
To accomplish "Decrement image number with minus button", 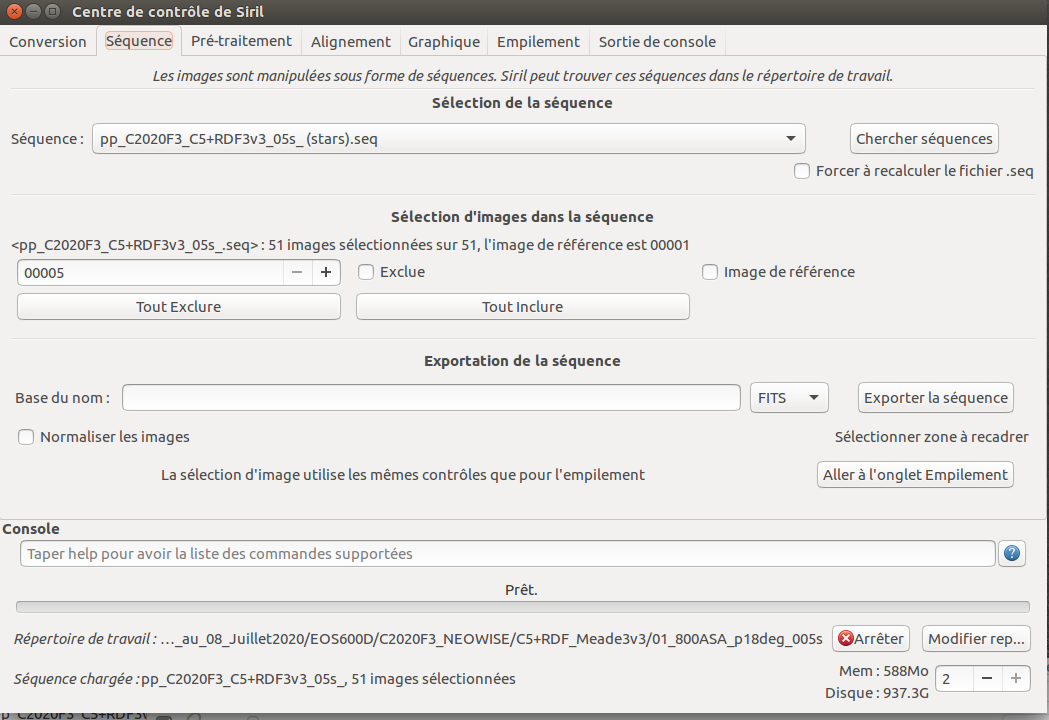I will pyautogui.click(x=298, y=272).
